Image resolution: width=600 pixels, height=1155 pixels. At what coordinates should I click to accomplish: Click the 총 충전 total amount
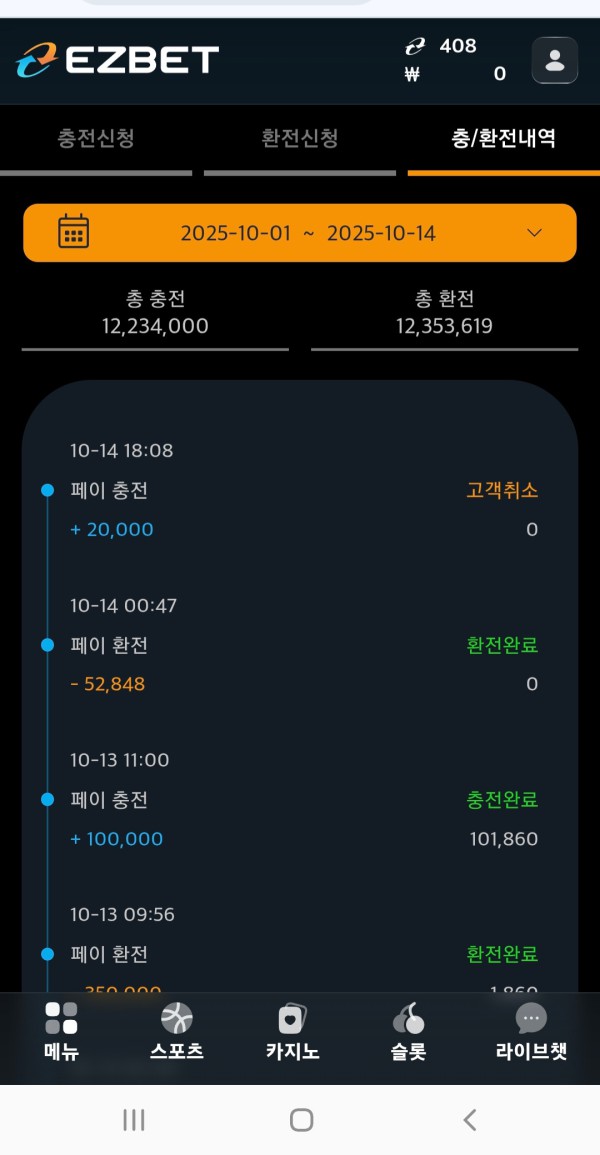[155, 326]
